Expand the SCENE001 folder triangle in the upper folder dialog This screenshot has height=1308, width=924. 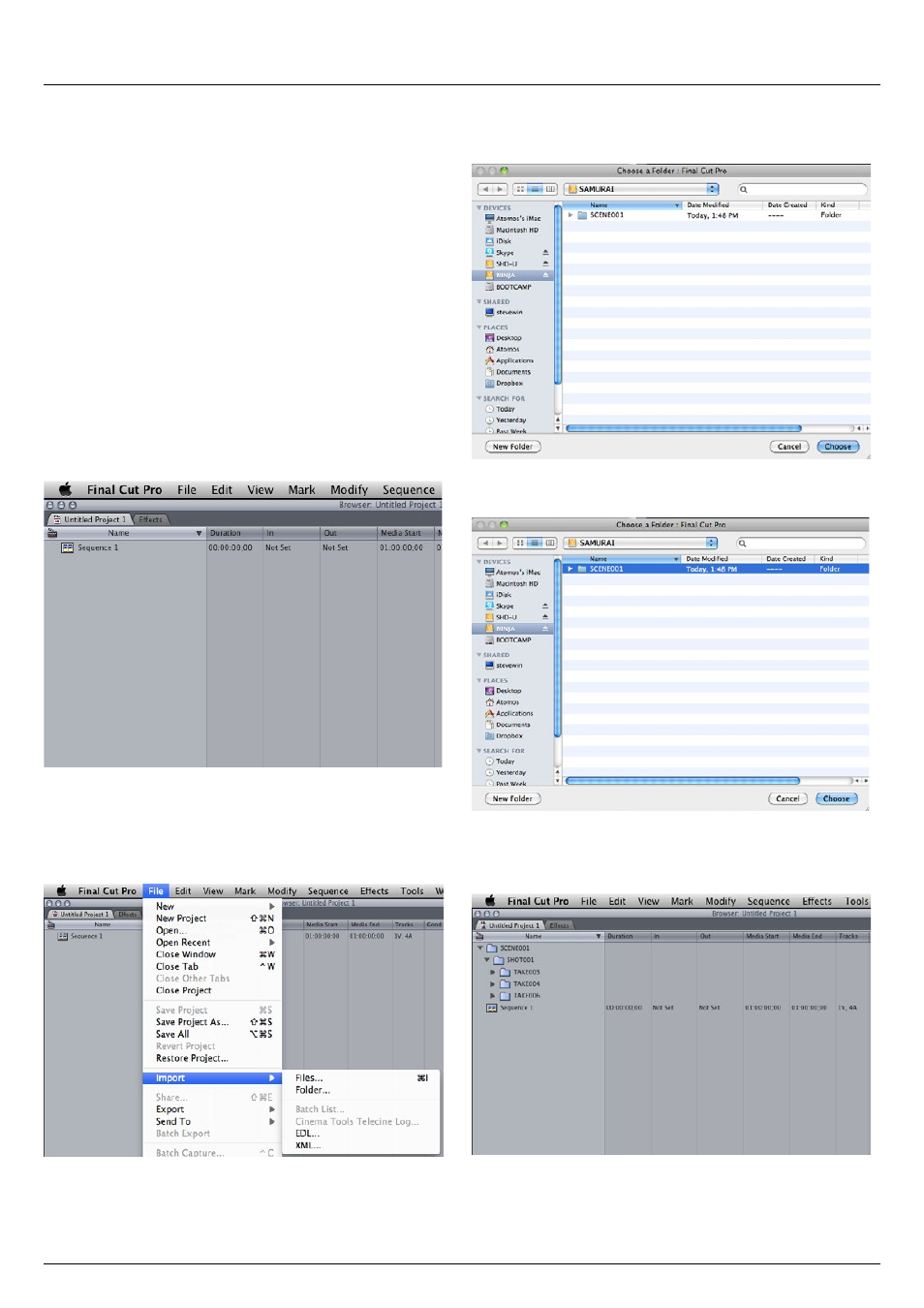tap(570, 215)
